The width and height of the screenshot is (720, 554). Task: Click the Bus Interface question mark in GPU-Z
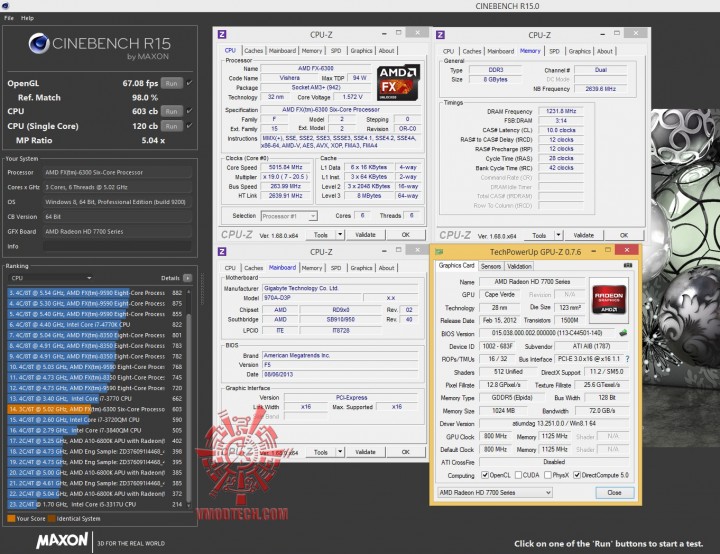[627, 359]
